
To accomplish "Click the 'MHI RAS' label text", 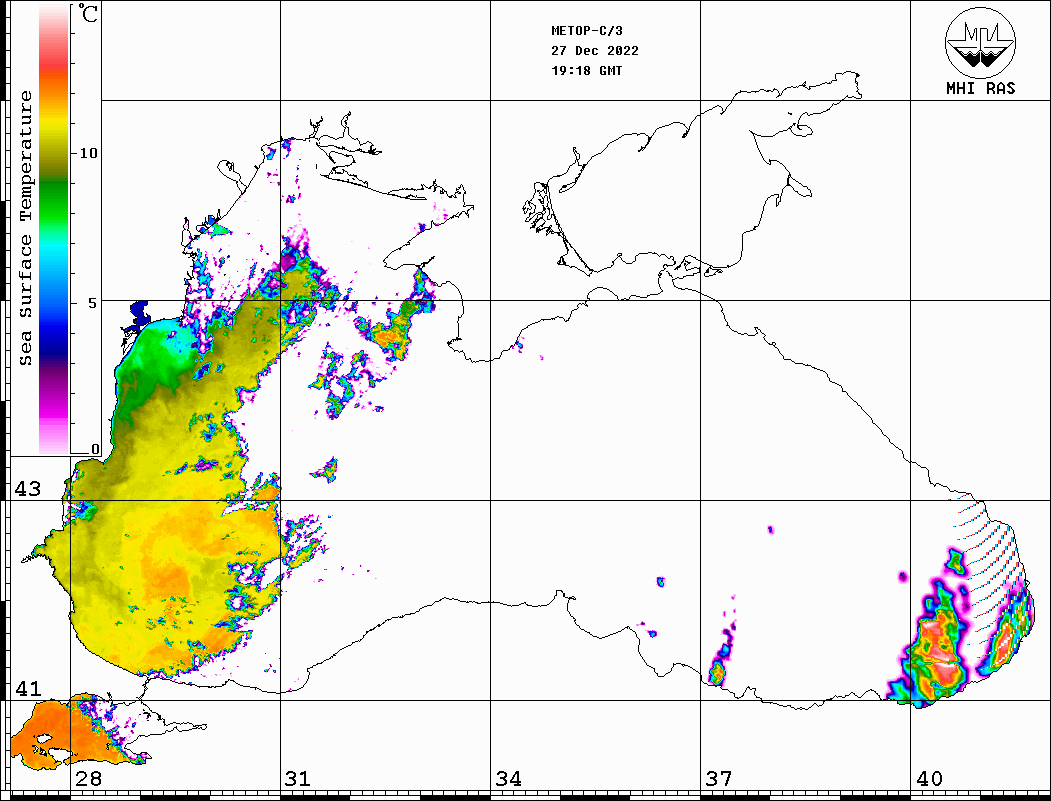I will coord(981,88).
